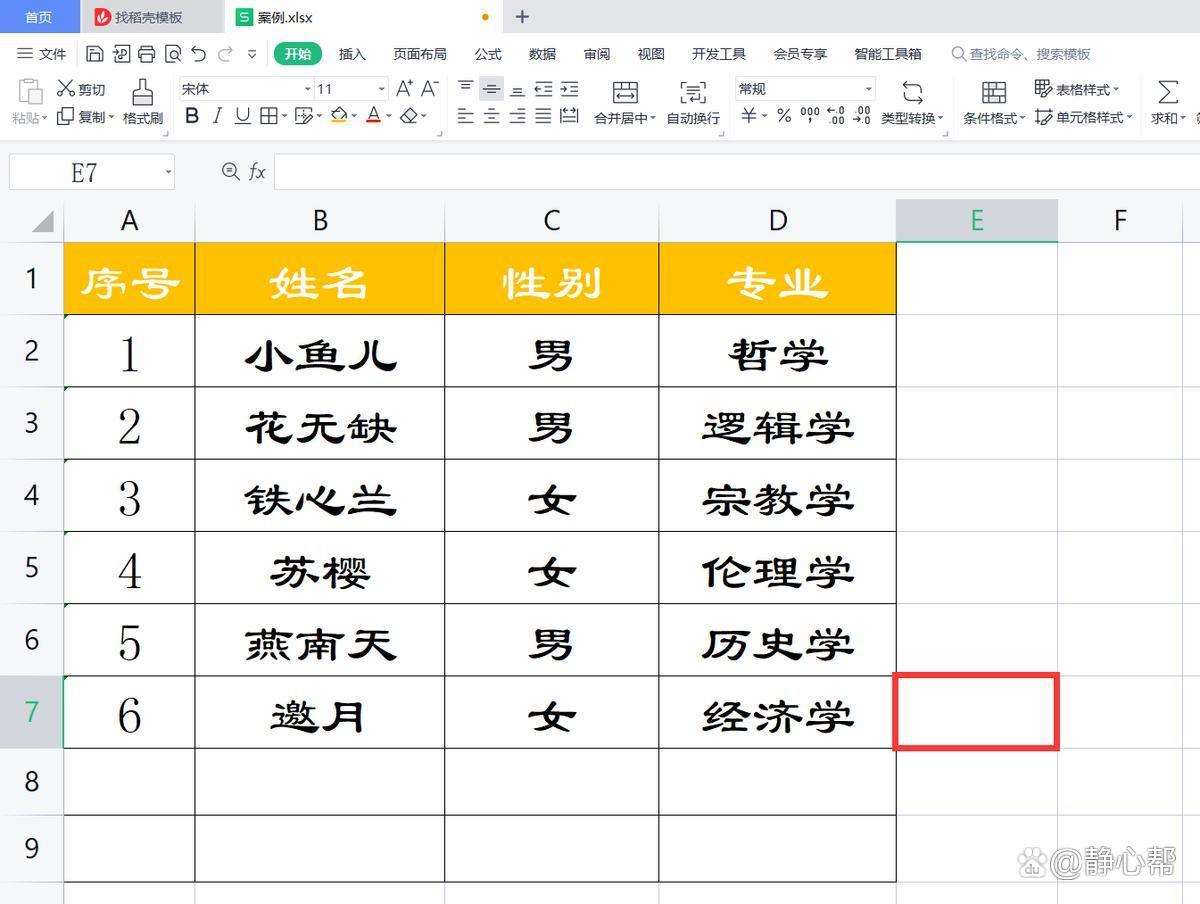Switch to Page Layout (页面布局) tab
Screen dimensions: 1200x904
point(420,54)
